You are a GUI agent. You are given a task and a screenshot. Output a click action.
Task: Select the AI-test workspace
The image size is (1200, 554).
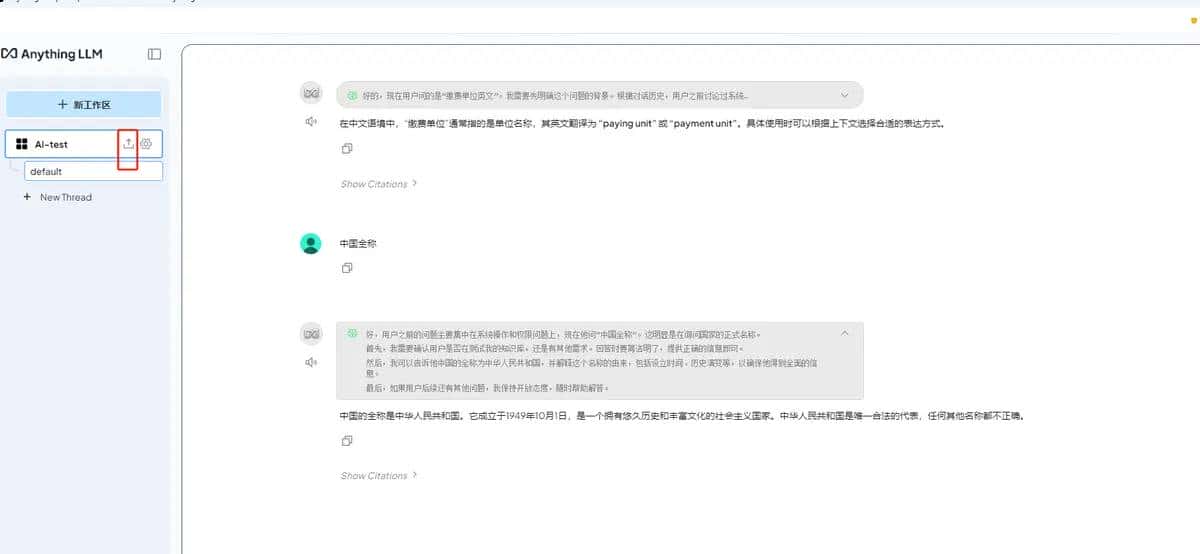(52, 144)
